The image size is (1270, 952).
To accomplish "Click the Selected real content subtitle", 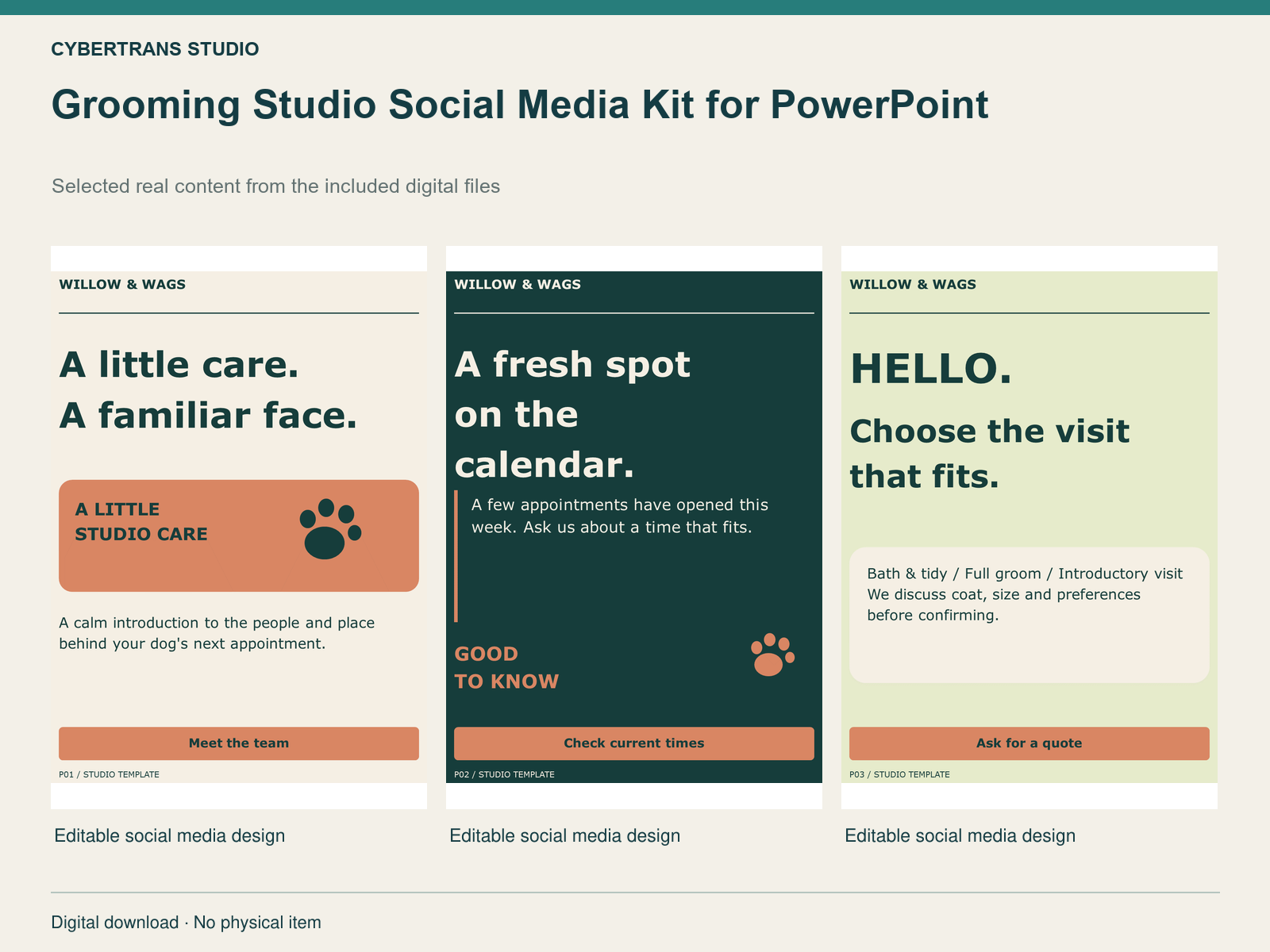I will (x=275, y=186).
